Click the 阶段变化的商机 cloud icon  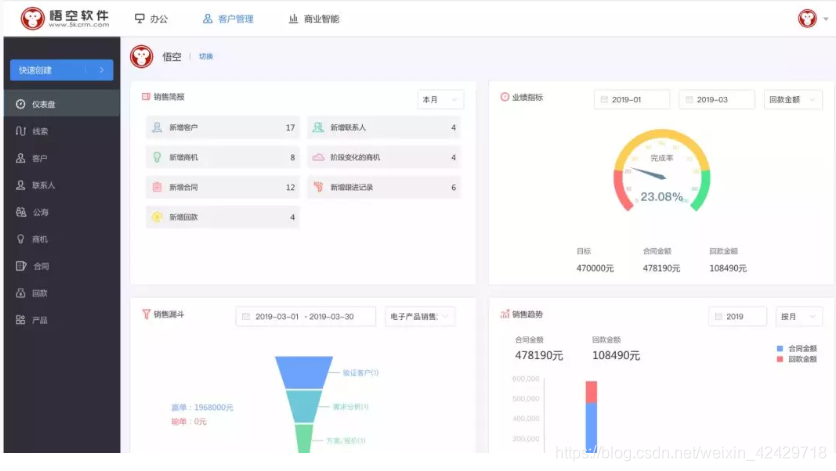318,157
